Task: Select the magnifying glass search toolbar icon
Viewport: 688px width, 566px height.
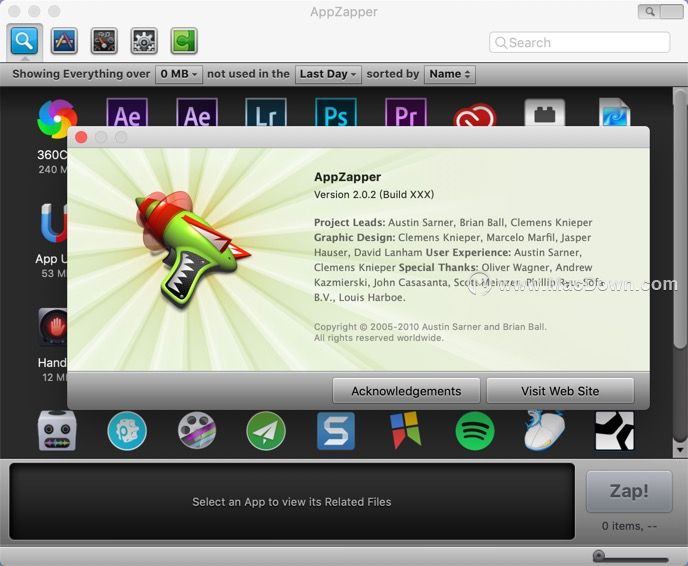Action: point(25,41)
